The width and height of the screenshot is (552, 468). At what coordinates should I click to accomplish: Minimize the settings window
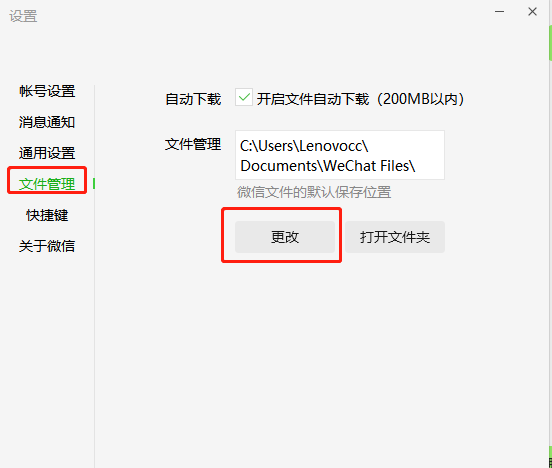point(499,12)
